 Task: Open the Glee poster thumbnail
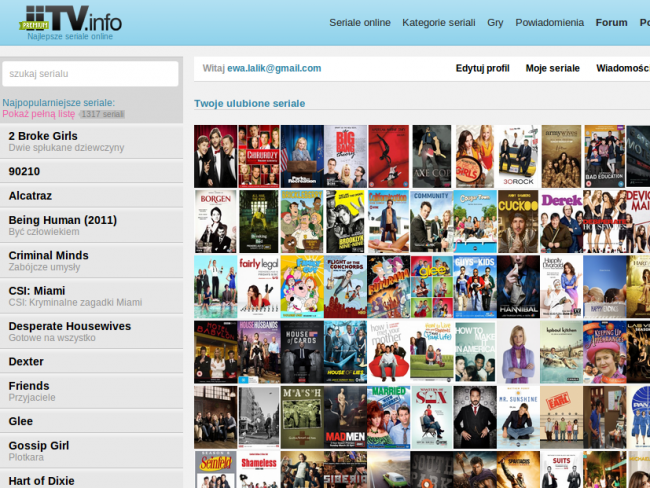(432, 287)
